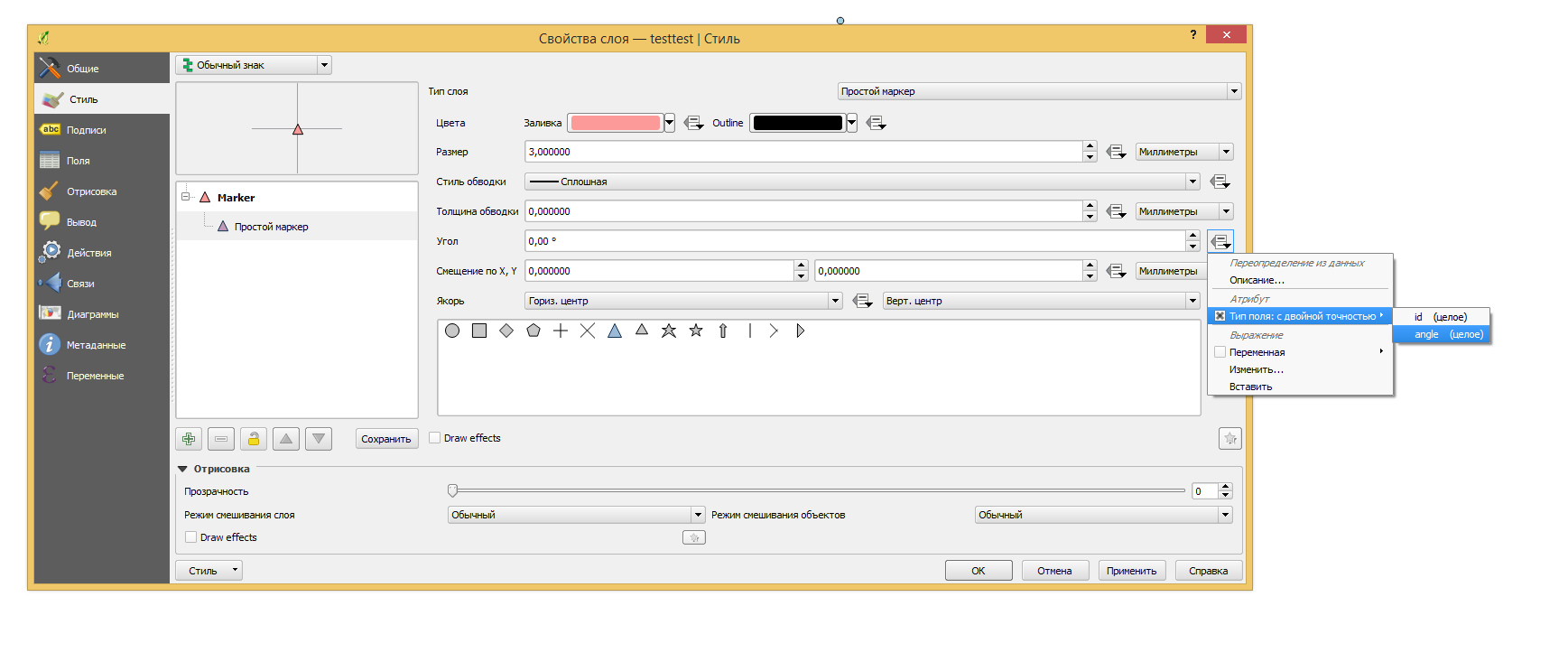
Task: Select the blue filled triangle marker shape
Action: (615, 331)
